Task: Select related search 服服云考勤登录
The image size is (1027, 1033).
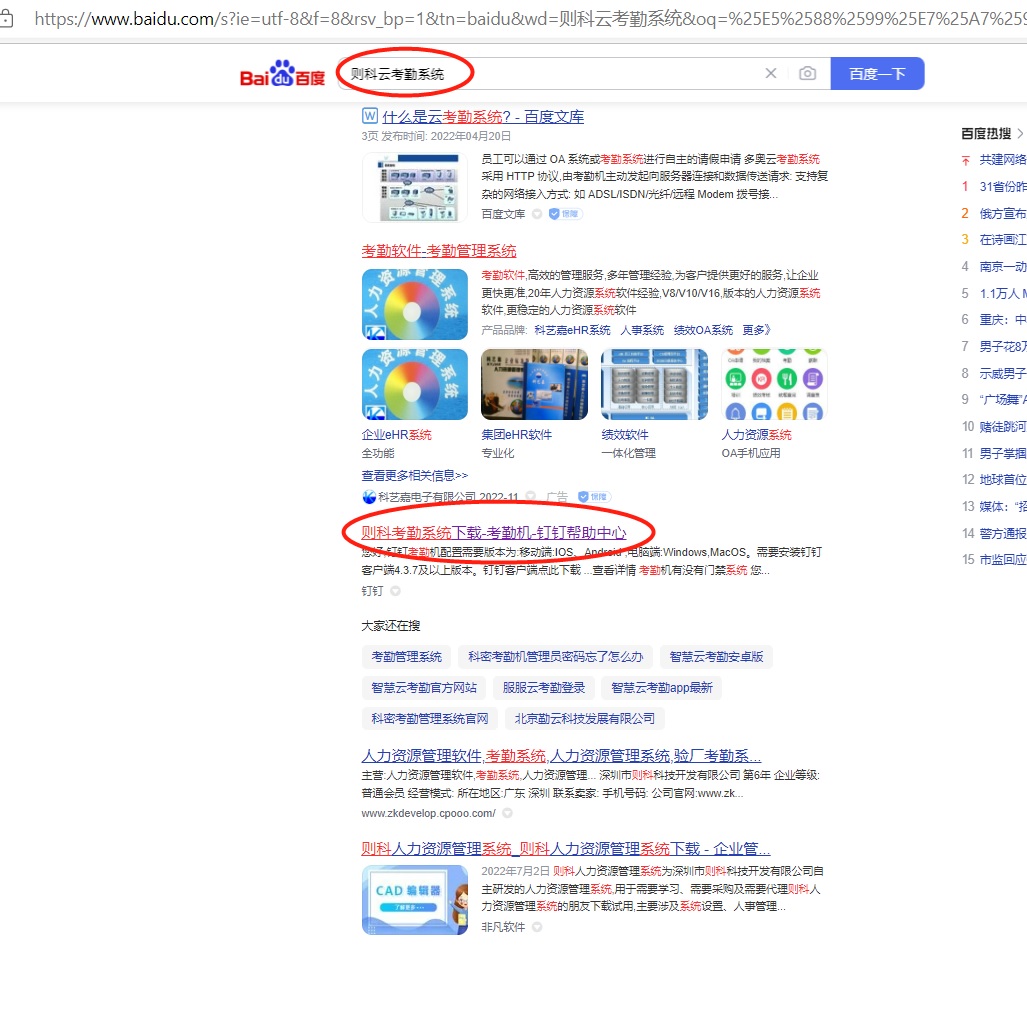Action: coord(543,688)
